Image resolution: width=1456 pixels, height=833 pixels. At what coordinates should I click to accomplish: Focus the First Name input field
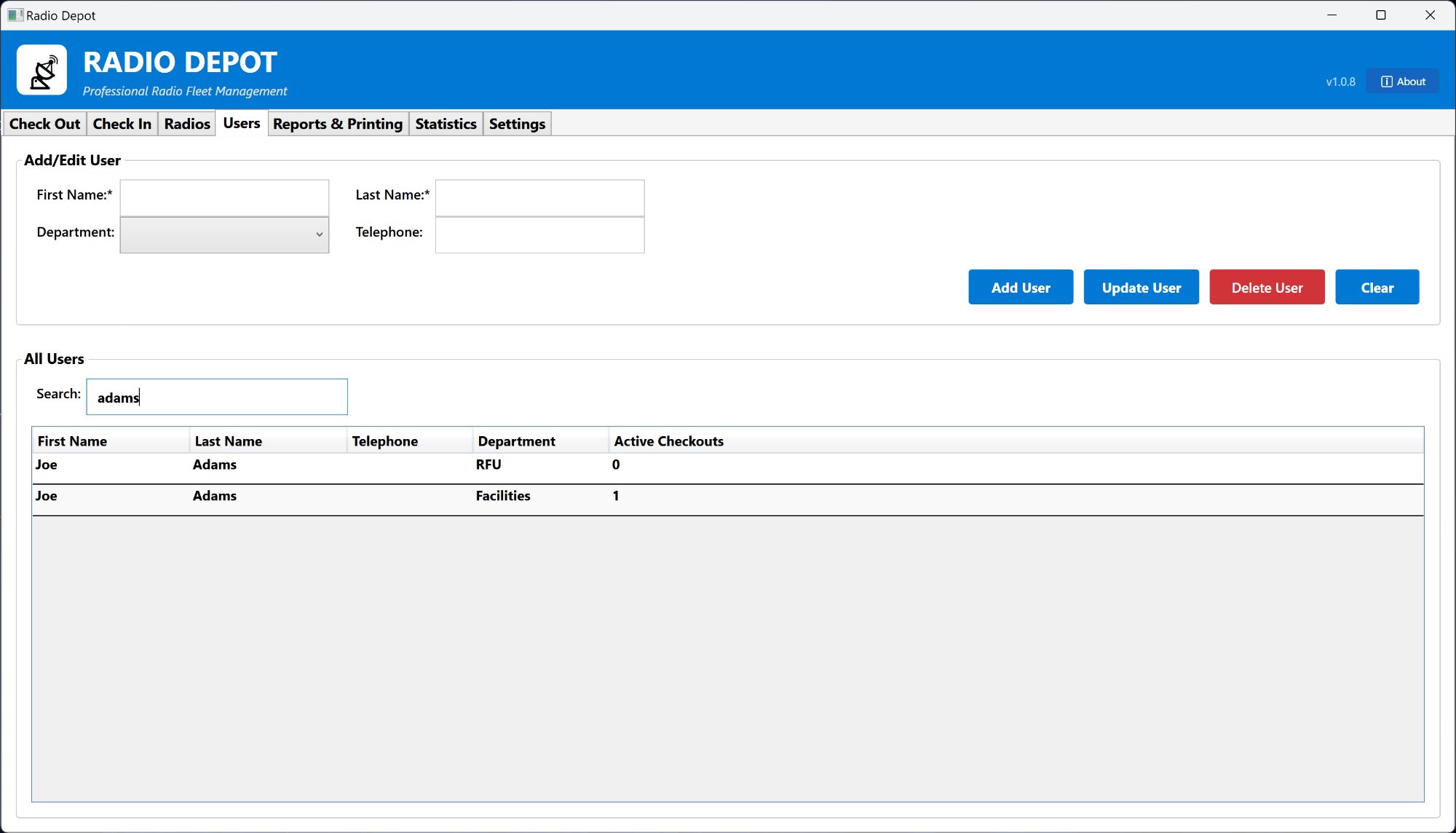tap(224, 197)
